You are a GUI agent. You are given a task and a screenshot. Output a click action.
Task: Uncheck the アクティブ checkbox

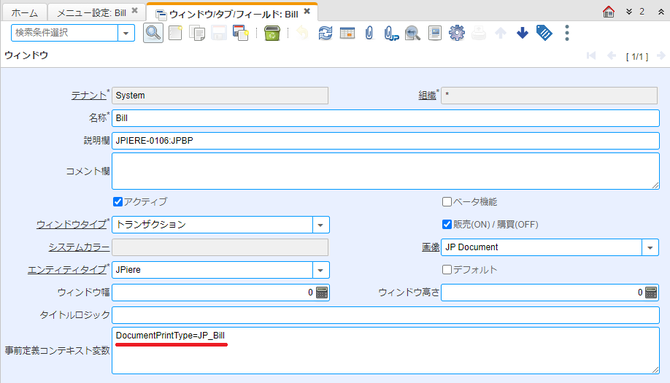point(118,201)
